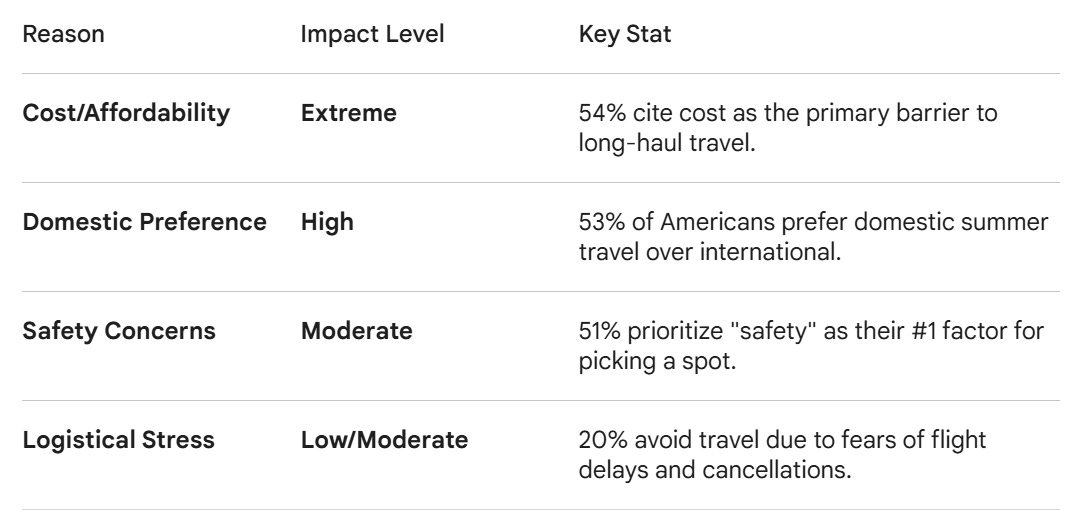Select the Safety Concerns row label
The height and width of the screenshot is (516, 1074).
(119, 331)
